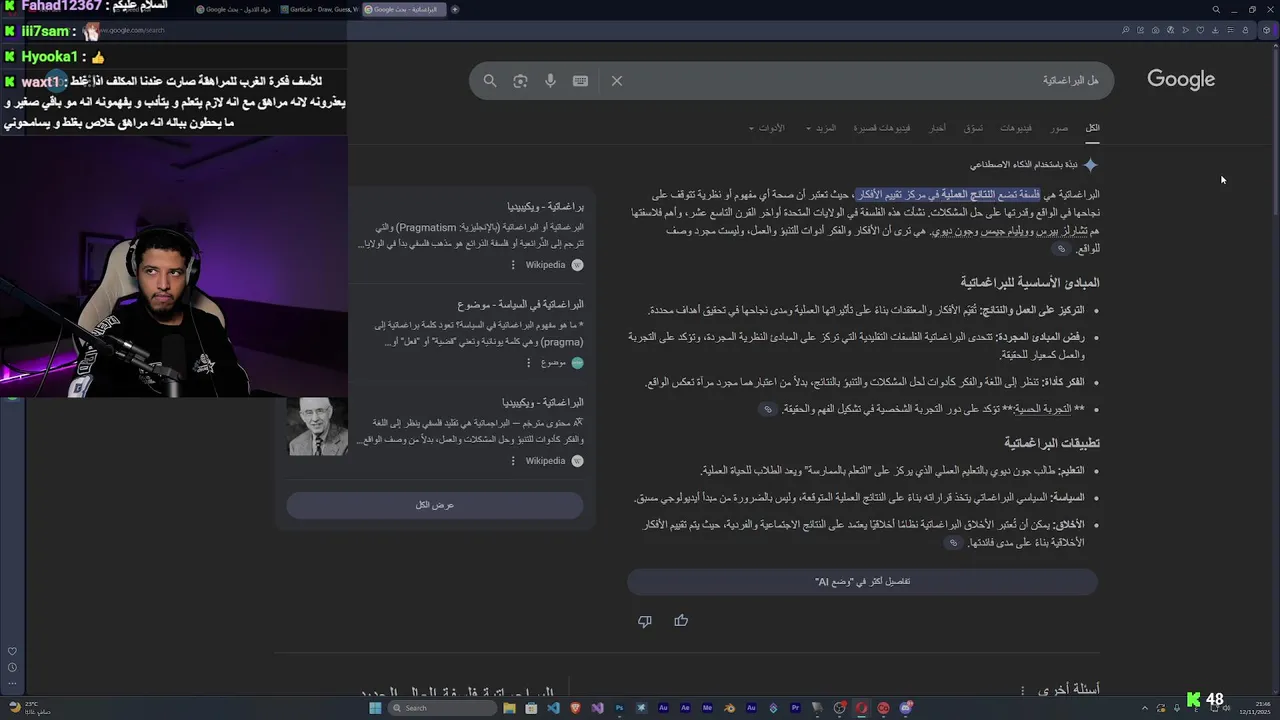Switch to Garticio browser tab
The width and height of the screenshot is (1280, 720).
point(320,10)
